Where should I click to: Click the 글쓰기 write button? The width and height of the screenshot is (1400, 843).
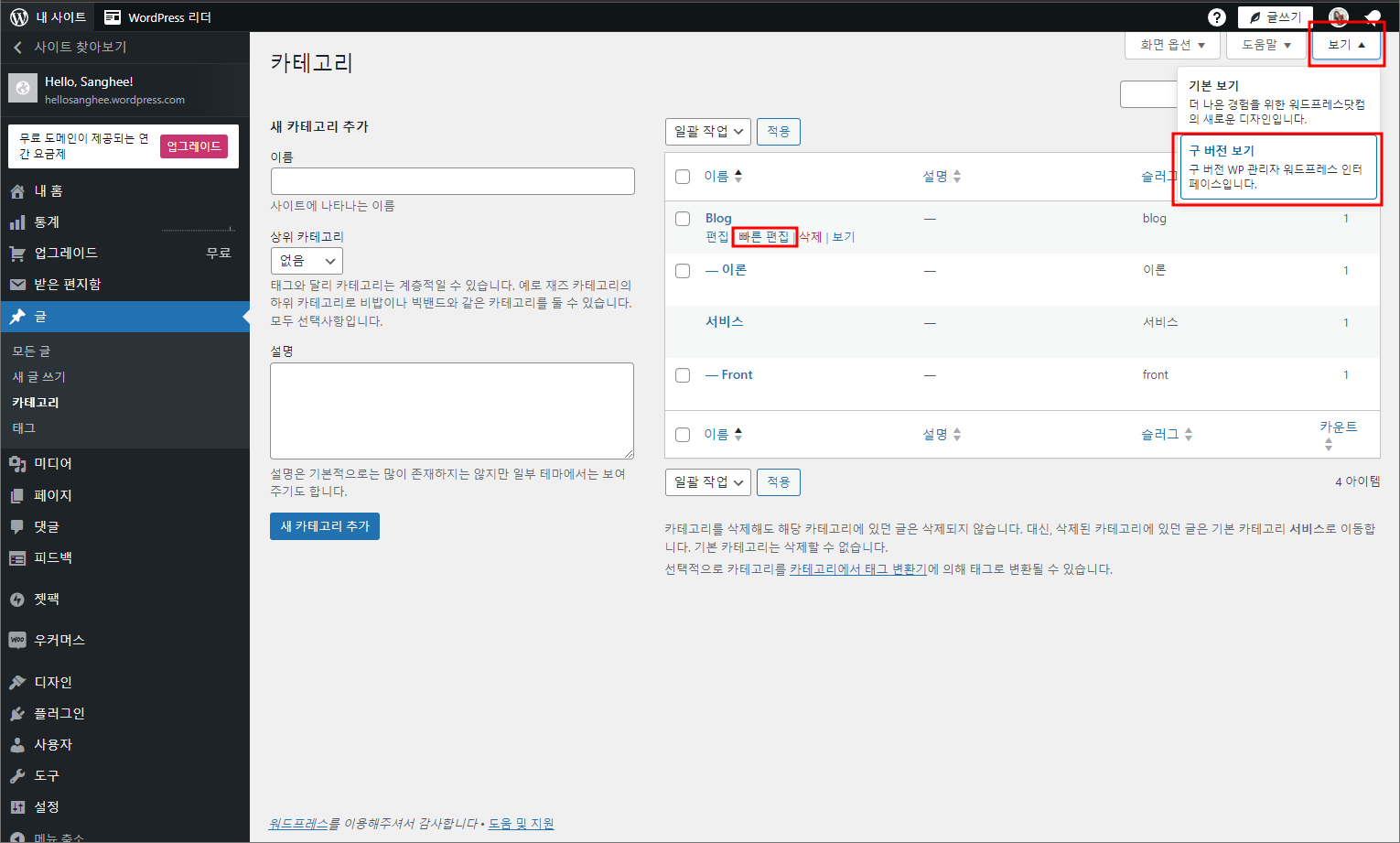click(1276, 16)
